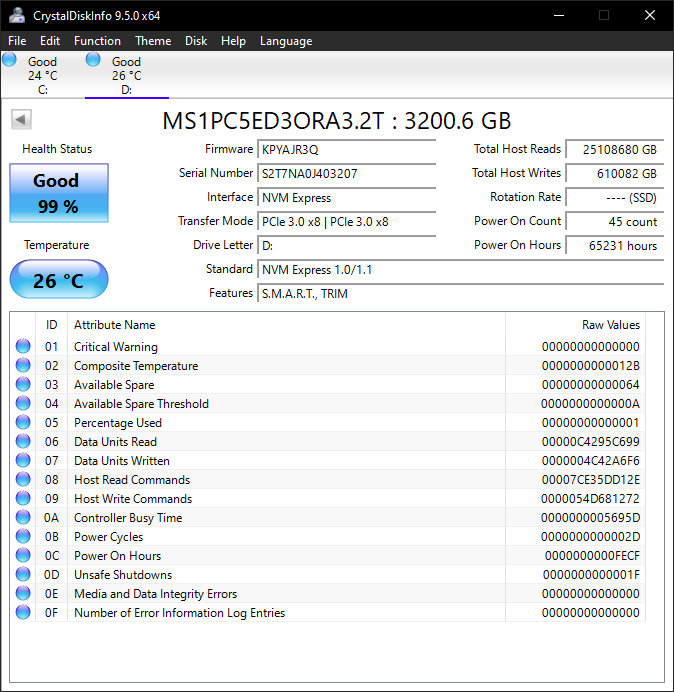Select the C: drive tab
The image size is (674, 692).
(42, 75)
